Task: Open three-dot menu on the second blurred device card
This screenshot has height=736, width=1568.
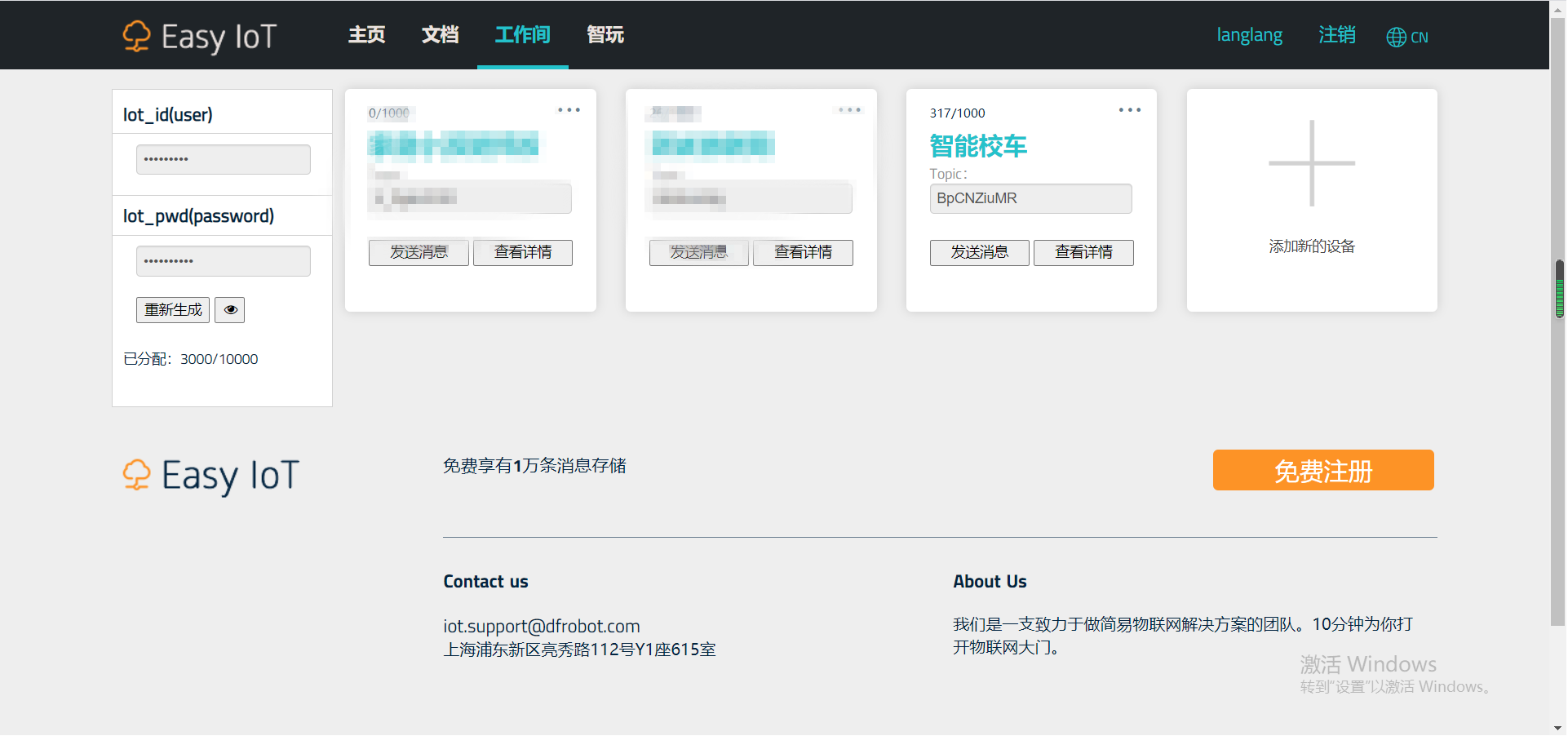Action: pos(849,109)
